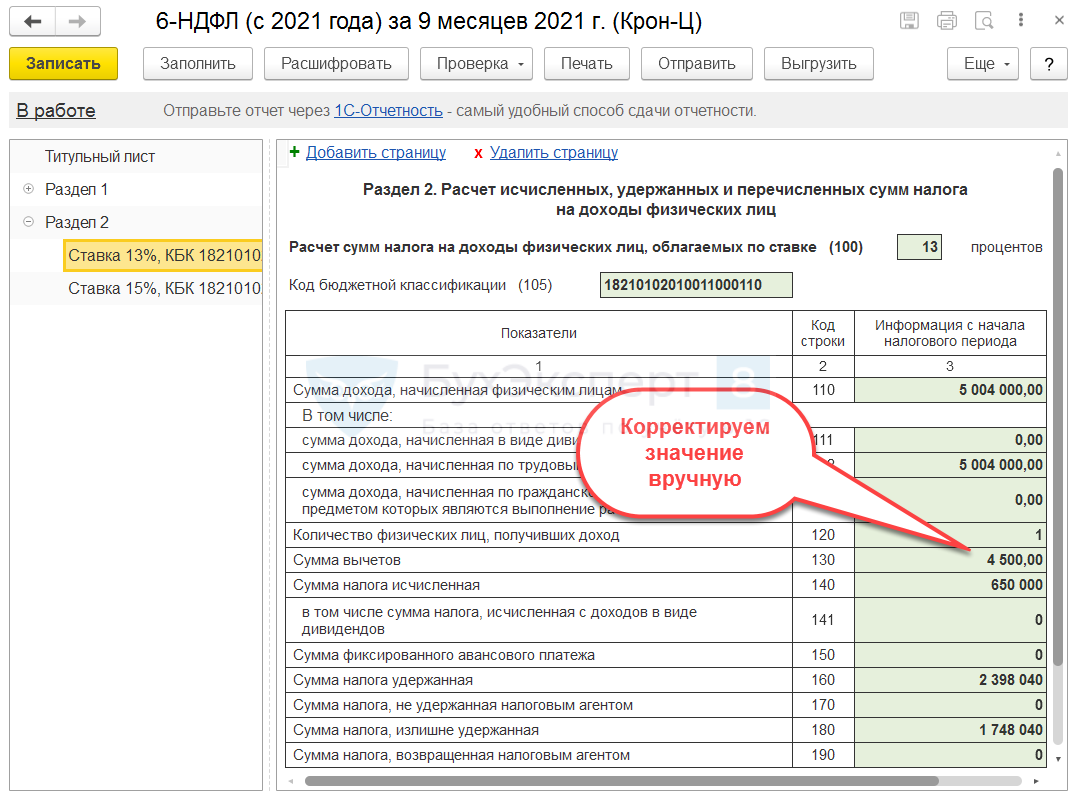This screenshot has width=1076, height=795.
Task: Click the Заполнить button
Action: pos(198,63)
